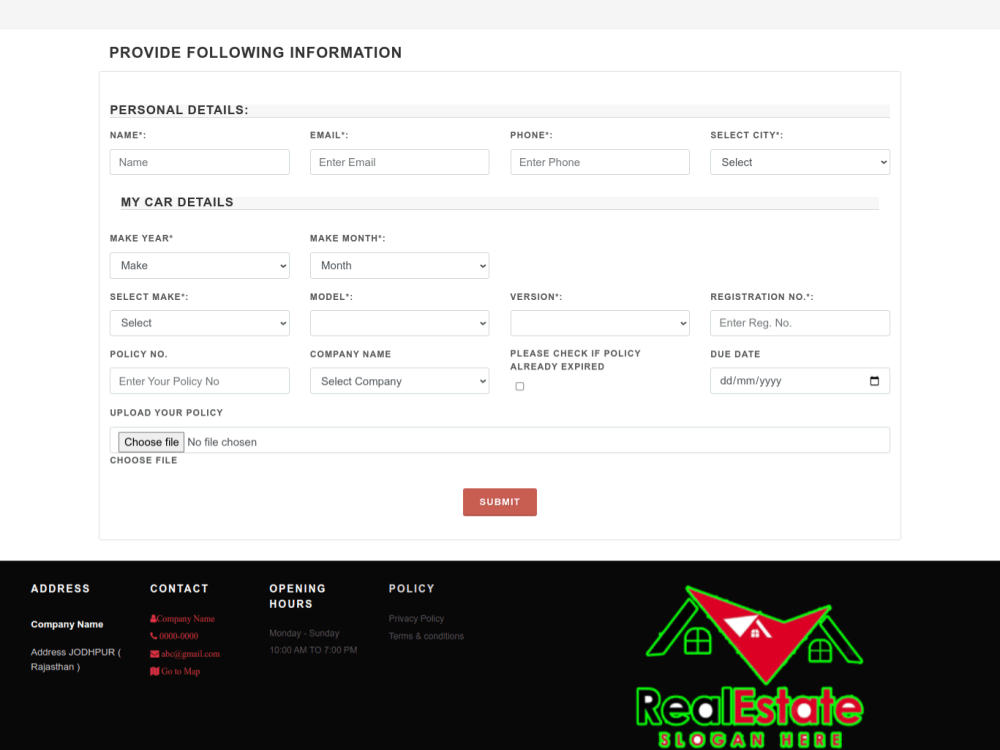Click the envelope icon in Contact
This screenshot has height=750, width=1000.
coord(154,654)
